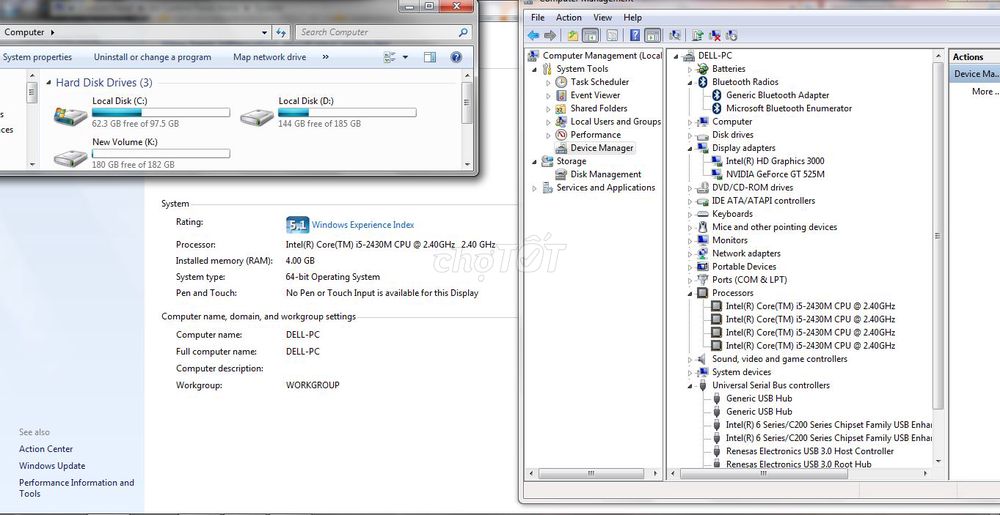Select Shared Folders in the console tree
The image size is (1000, 515).
pos(599,108)
